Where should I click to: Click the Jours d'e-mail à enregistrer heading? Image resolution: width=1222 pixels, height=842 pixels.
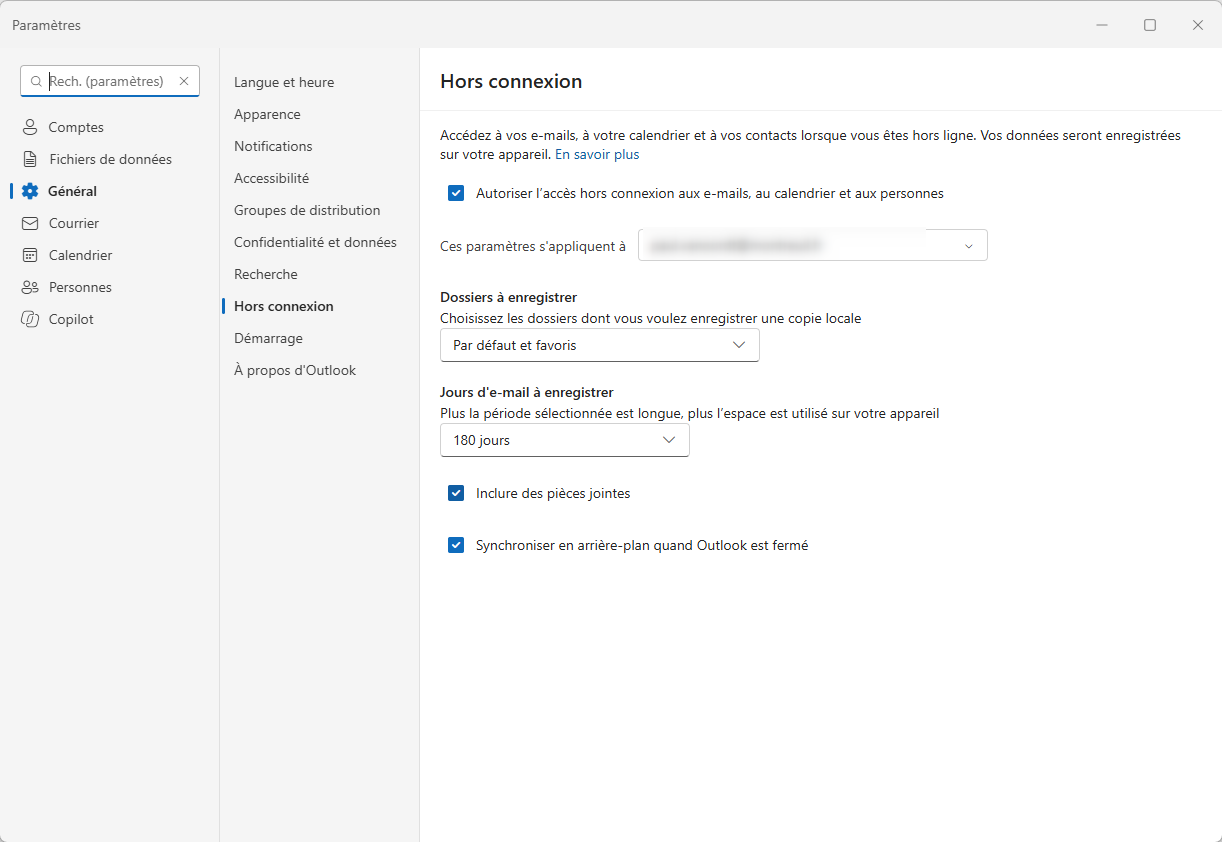point(527,392)
